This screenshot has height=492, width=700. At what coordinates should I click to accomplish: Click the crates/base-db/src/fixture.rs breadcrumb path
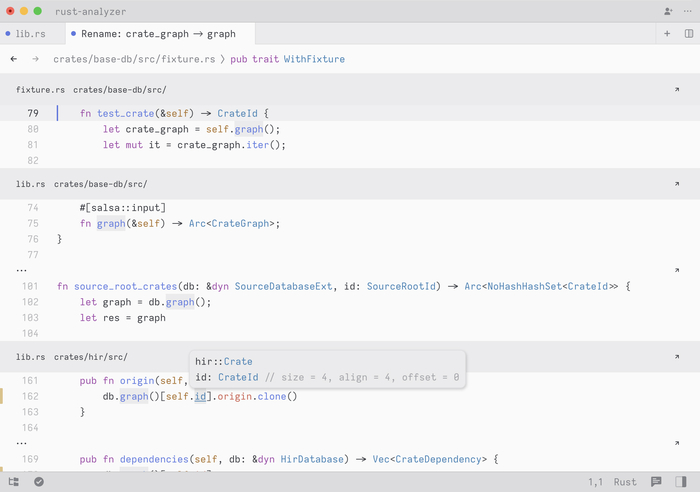click(134, 59)
